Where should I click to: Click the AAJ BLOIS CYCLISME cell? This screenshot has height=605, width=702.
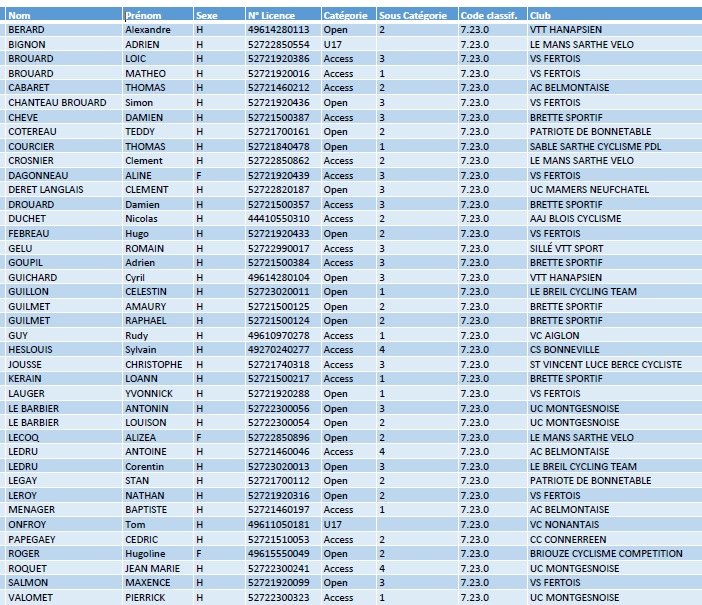pyautogui.click(x=575, y=219)
